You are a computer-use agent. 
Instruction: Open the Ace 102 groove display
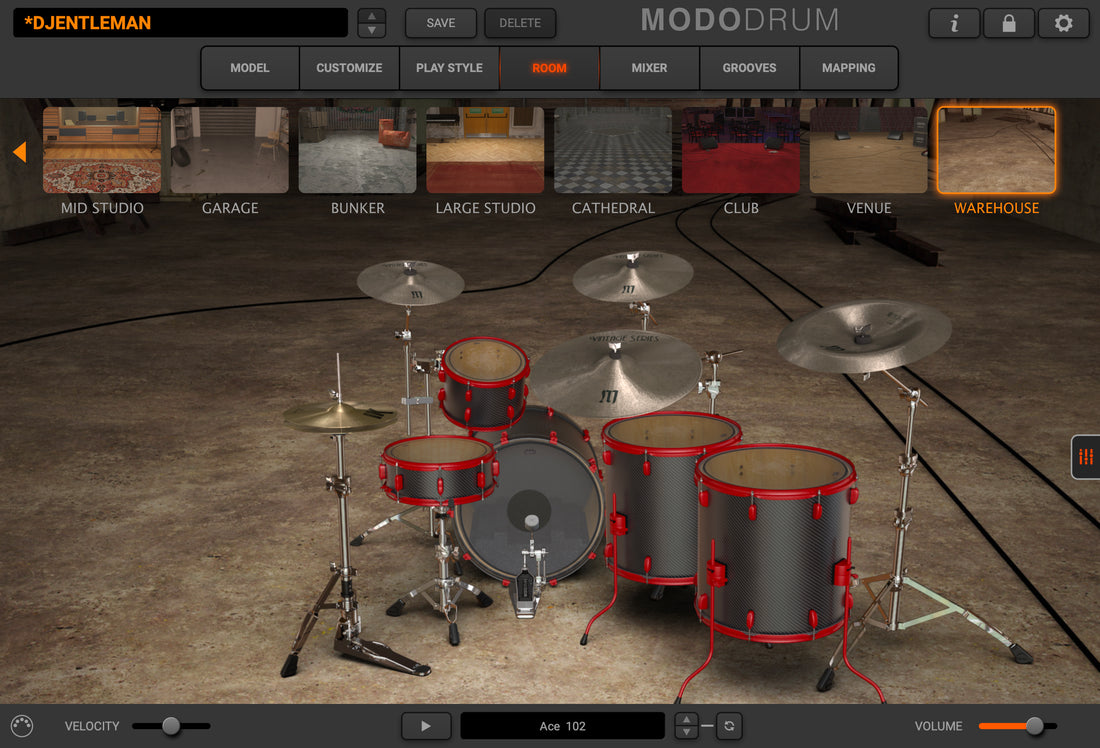point(563,726)
